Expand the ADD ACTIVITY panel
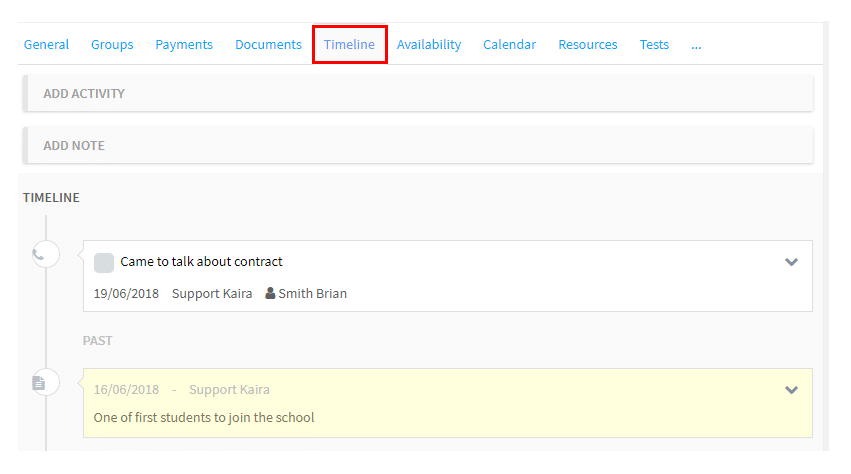Viewport: 851px width, 474px height. 418,93
